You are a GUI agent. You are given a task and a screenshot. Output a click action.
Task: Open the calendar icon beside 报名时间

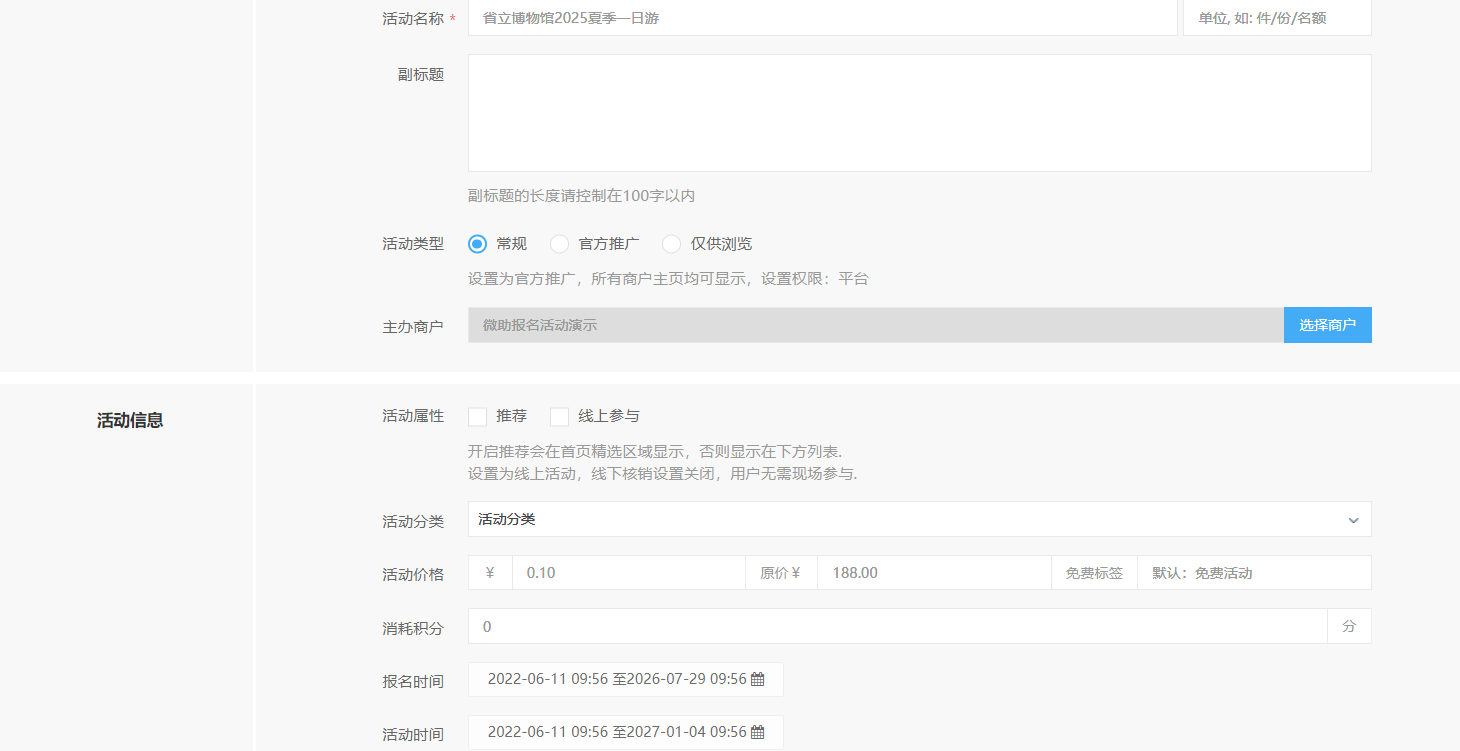(x=757, y=679)
